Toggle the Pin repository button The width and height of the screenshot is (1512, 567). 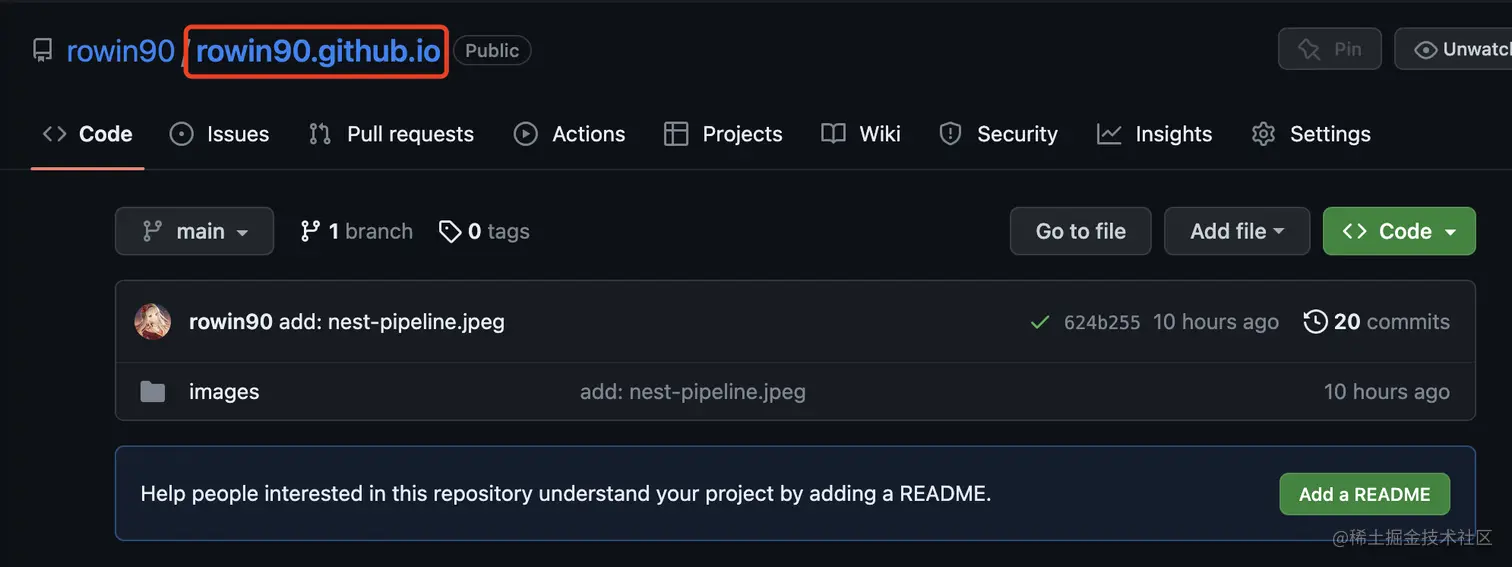coord(1329,49)
